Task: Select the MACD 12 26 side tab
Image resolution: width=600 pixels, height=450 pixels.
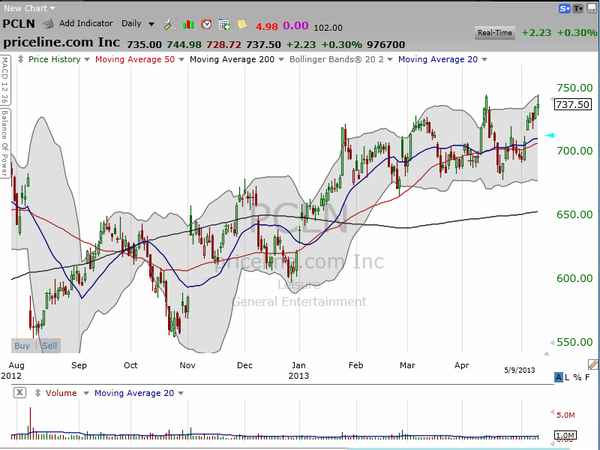Action: coord(5,80)
